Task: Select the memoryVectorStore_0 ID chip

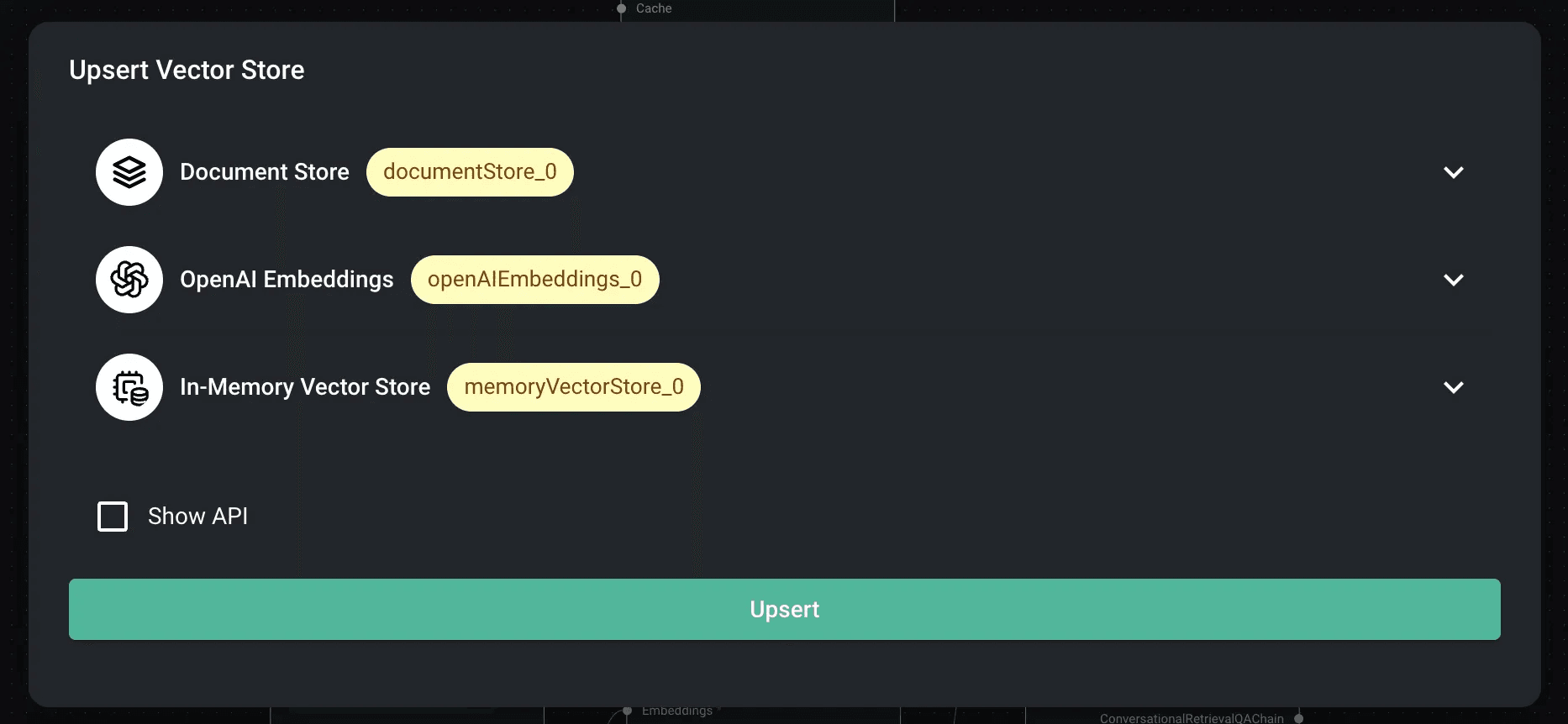Action: coord(573,387)
